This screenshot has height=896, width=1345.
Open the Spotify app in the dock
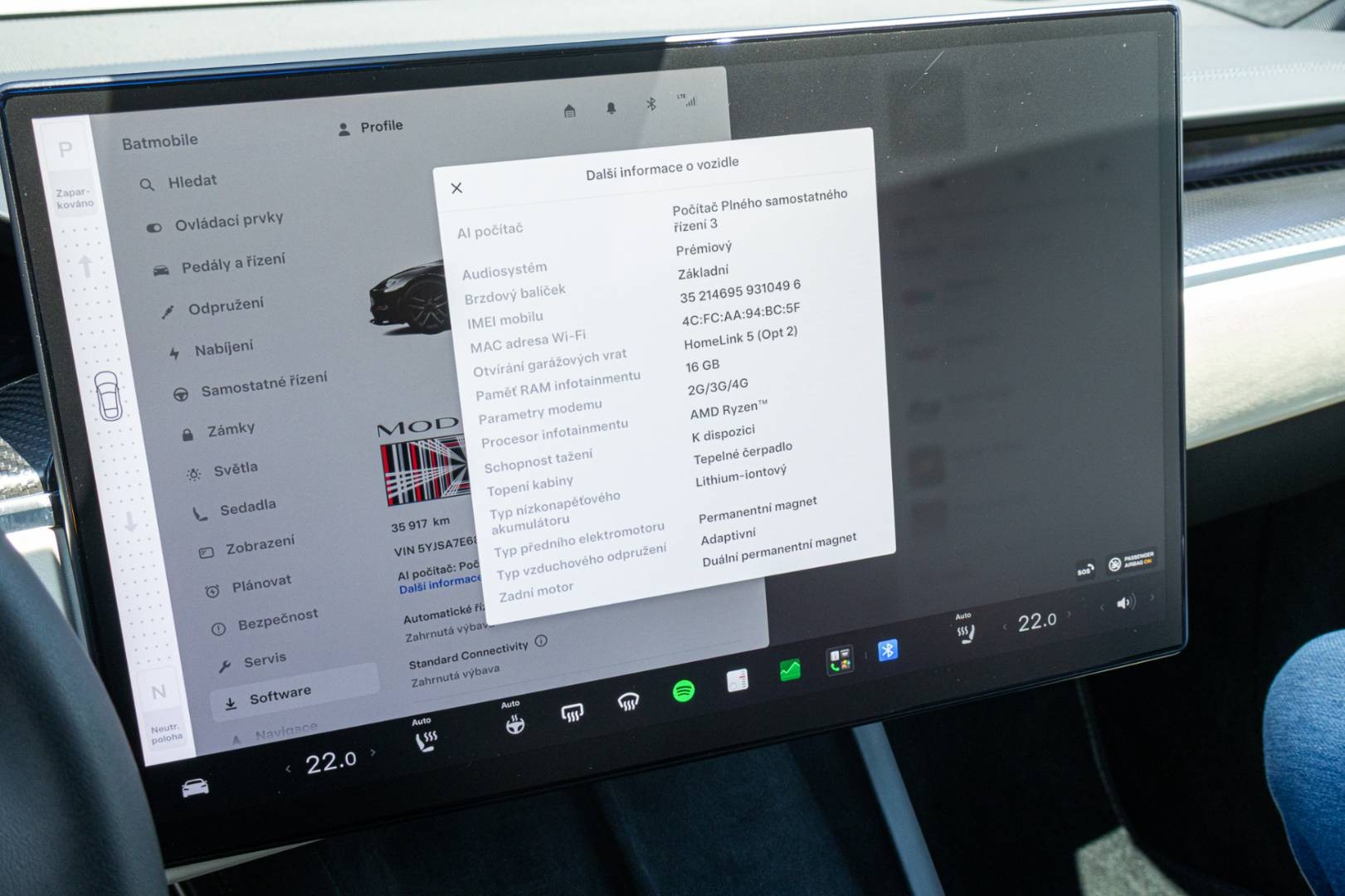click(683, 690)
